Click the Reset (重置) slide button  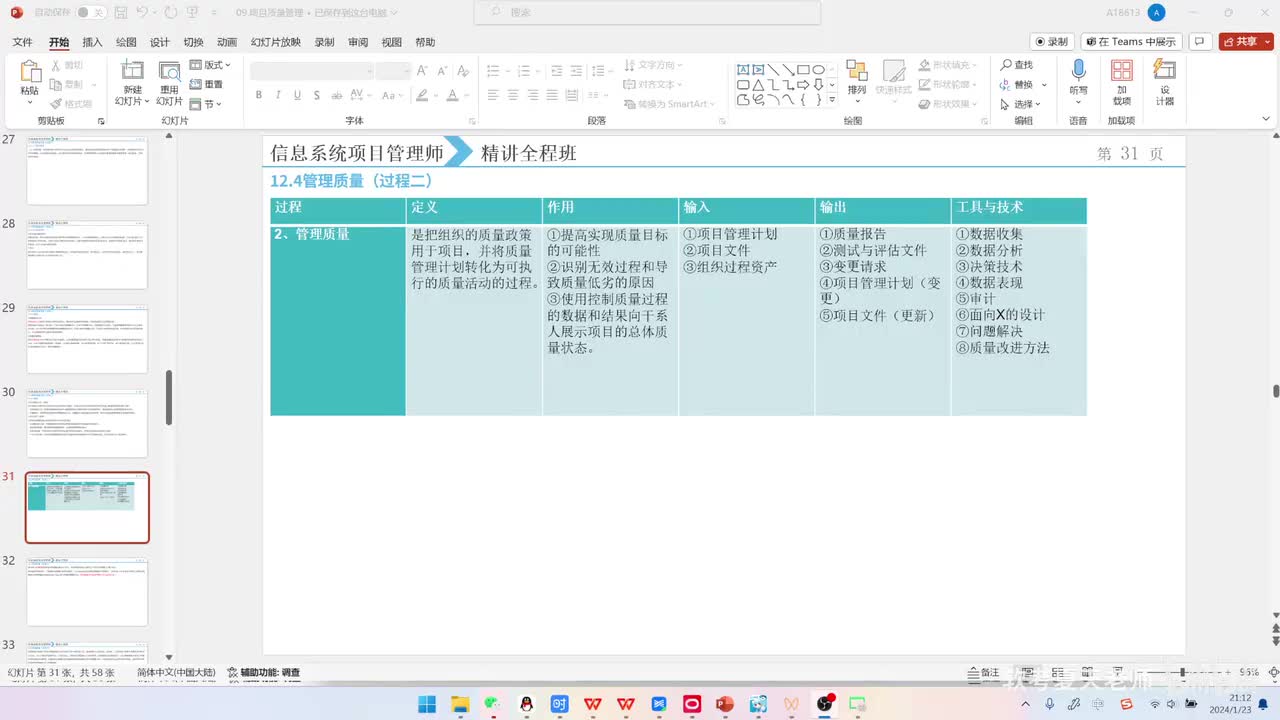tap(207, 84)
